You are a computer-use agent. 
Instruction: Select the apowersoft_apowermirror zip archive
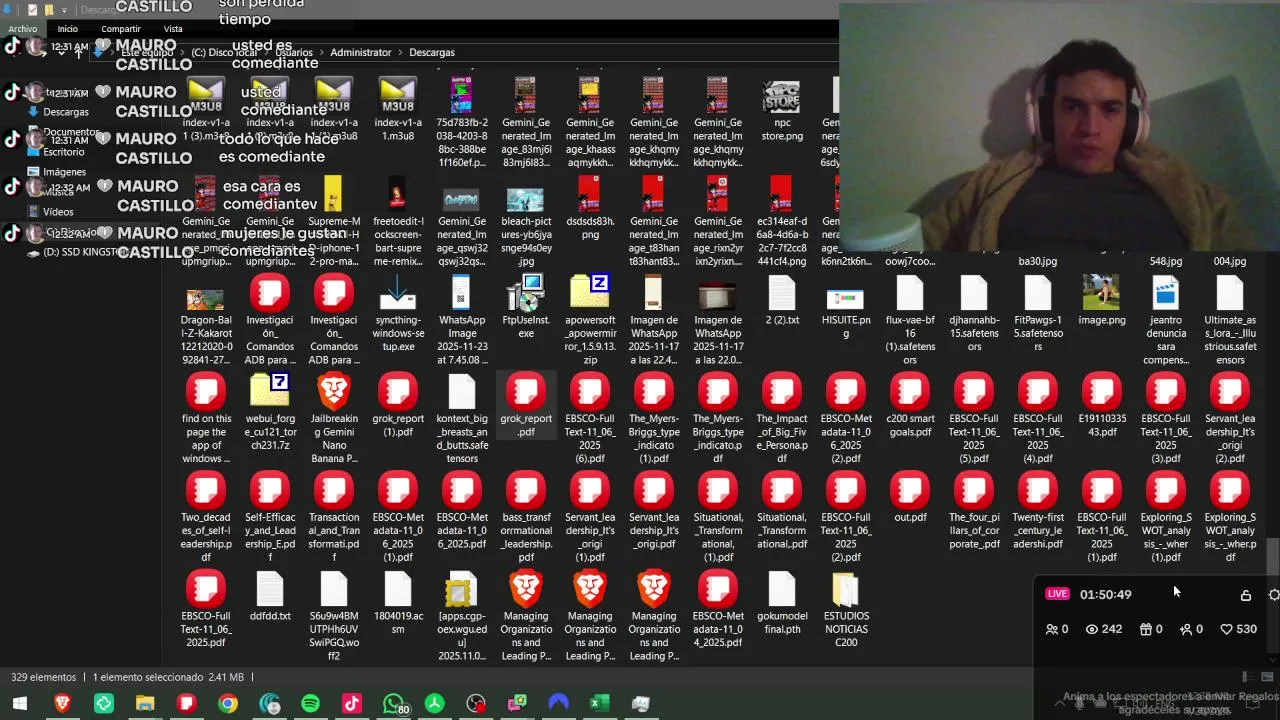(589, 320)
